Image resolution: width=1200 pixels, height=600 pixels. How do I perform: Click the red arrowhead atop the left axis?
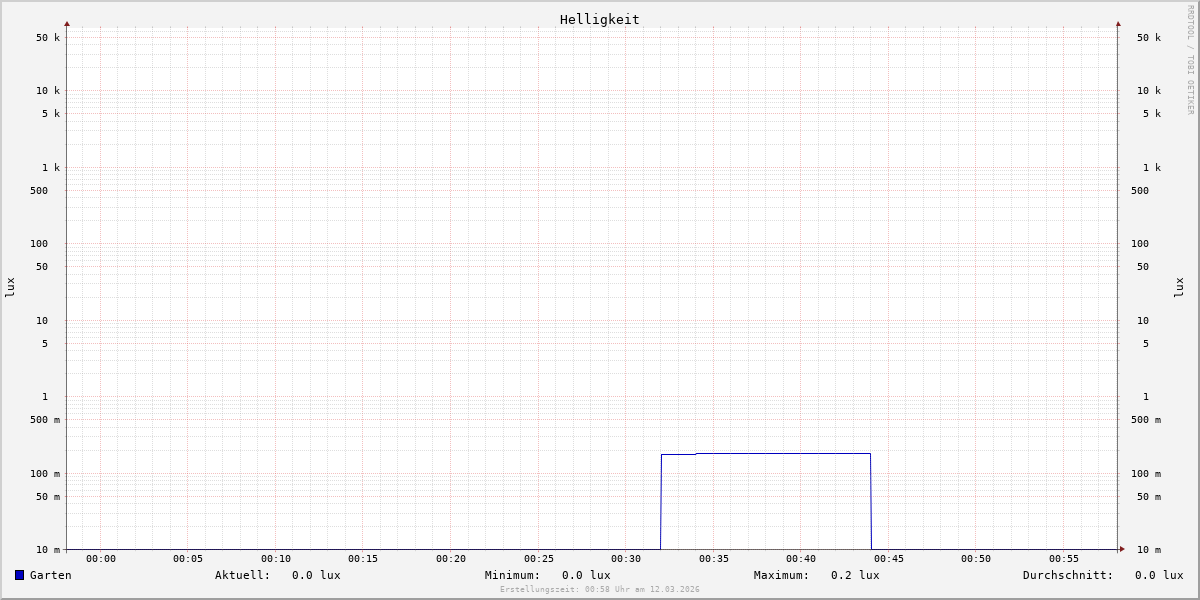(x=67, y=23)
